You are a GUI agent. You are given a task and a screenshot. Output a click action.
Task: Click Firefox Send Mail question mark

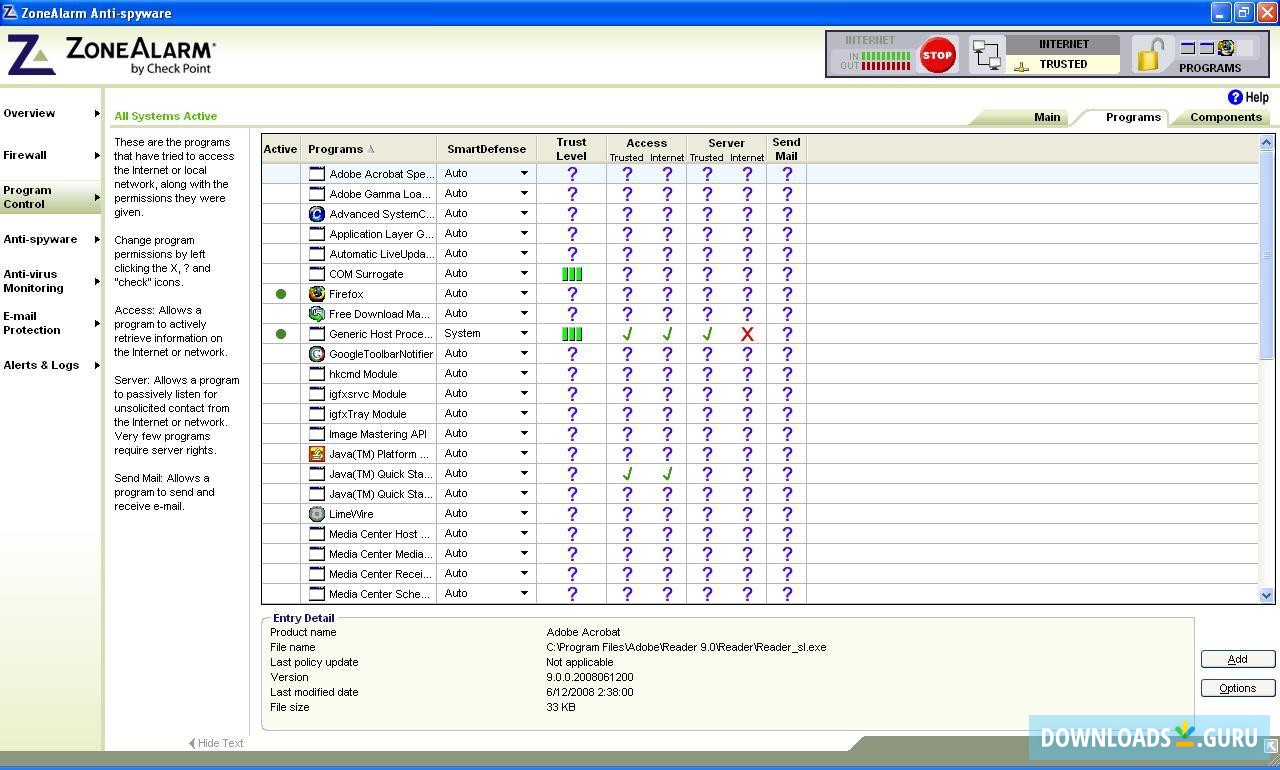point(787,294)
